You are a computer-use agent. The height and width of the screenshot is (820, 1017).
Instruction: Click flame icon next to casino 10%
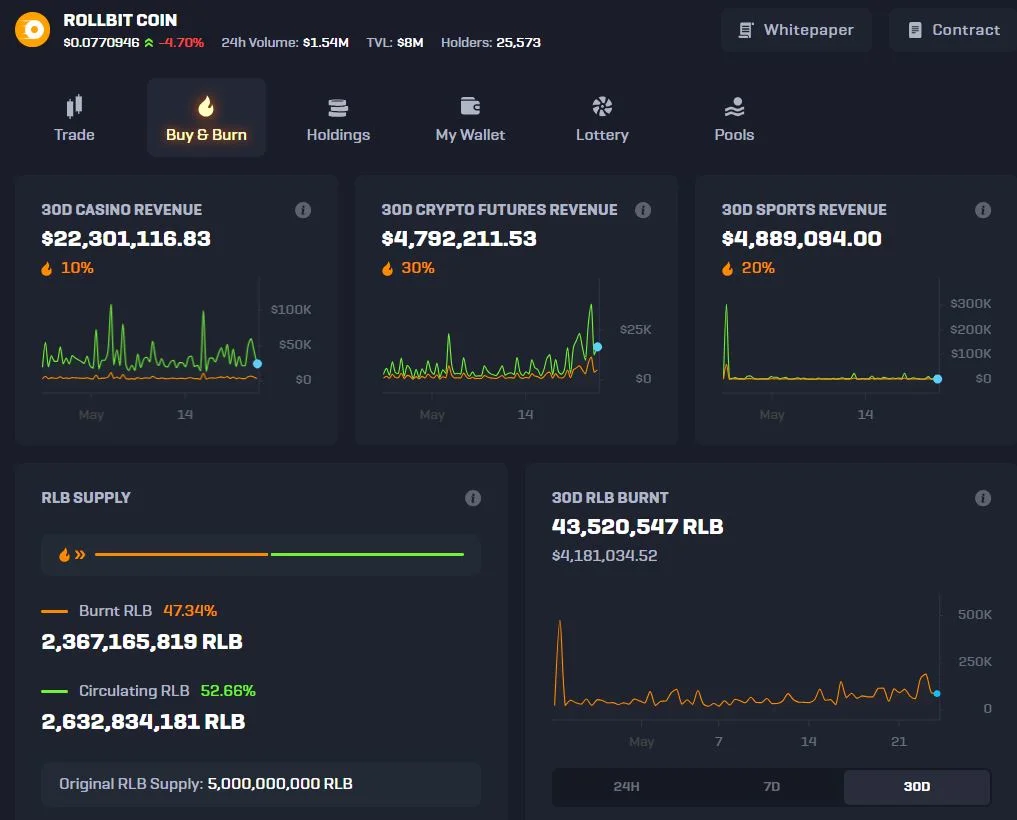pyautogui.click(x=47, y=269)
